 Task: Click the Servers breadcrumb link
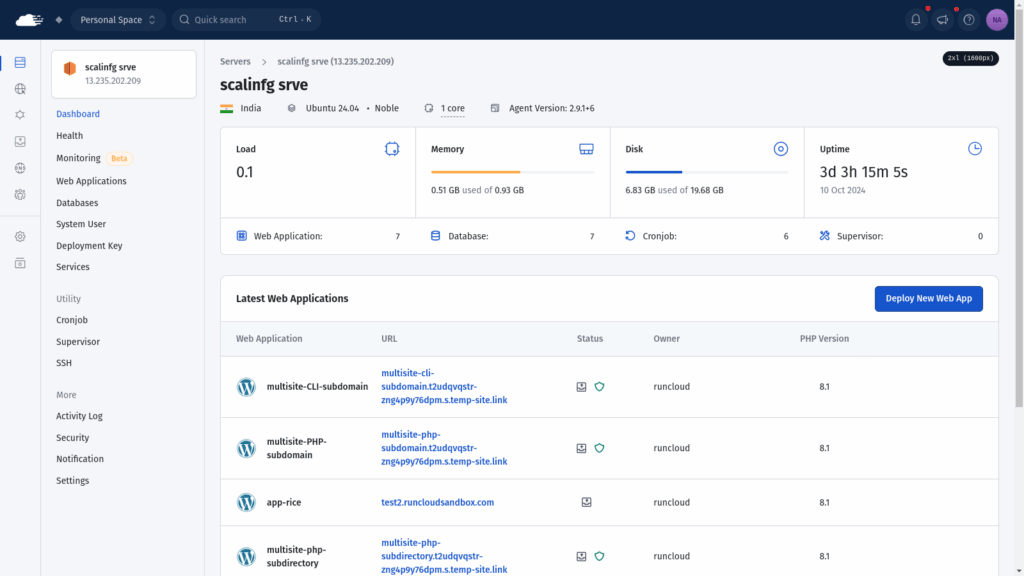[235, 61]
